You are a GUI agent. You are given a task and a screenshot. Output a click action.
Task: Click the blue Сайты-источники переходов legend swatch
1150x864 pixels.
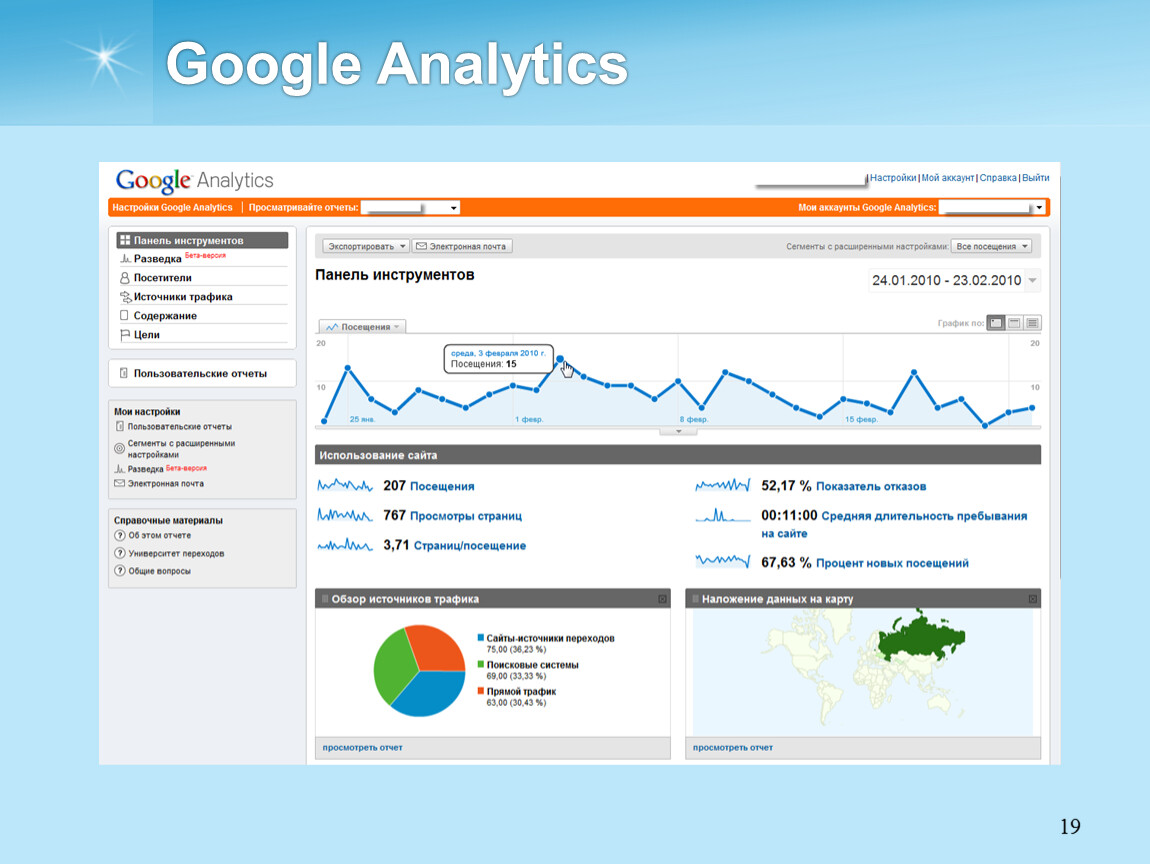pyautogui.click(x=480, y=638)
